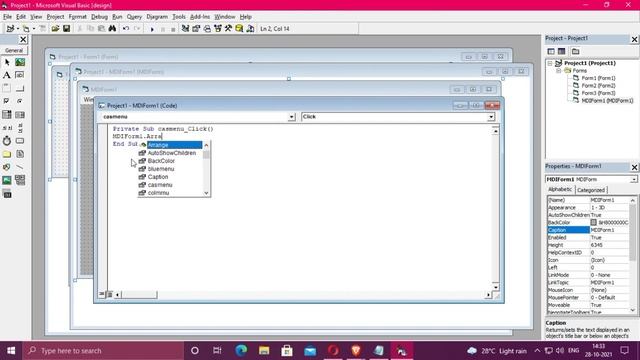Click the Find binoculars toolbar icon

click(x=112, y=29)
